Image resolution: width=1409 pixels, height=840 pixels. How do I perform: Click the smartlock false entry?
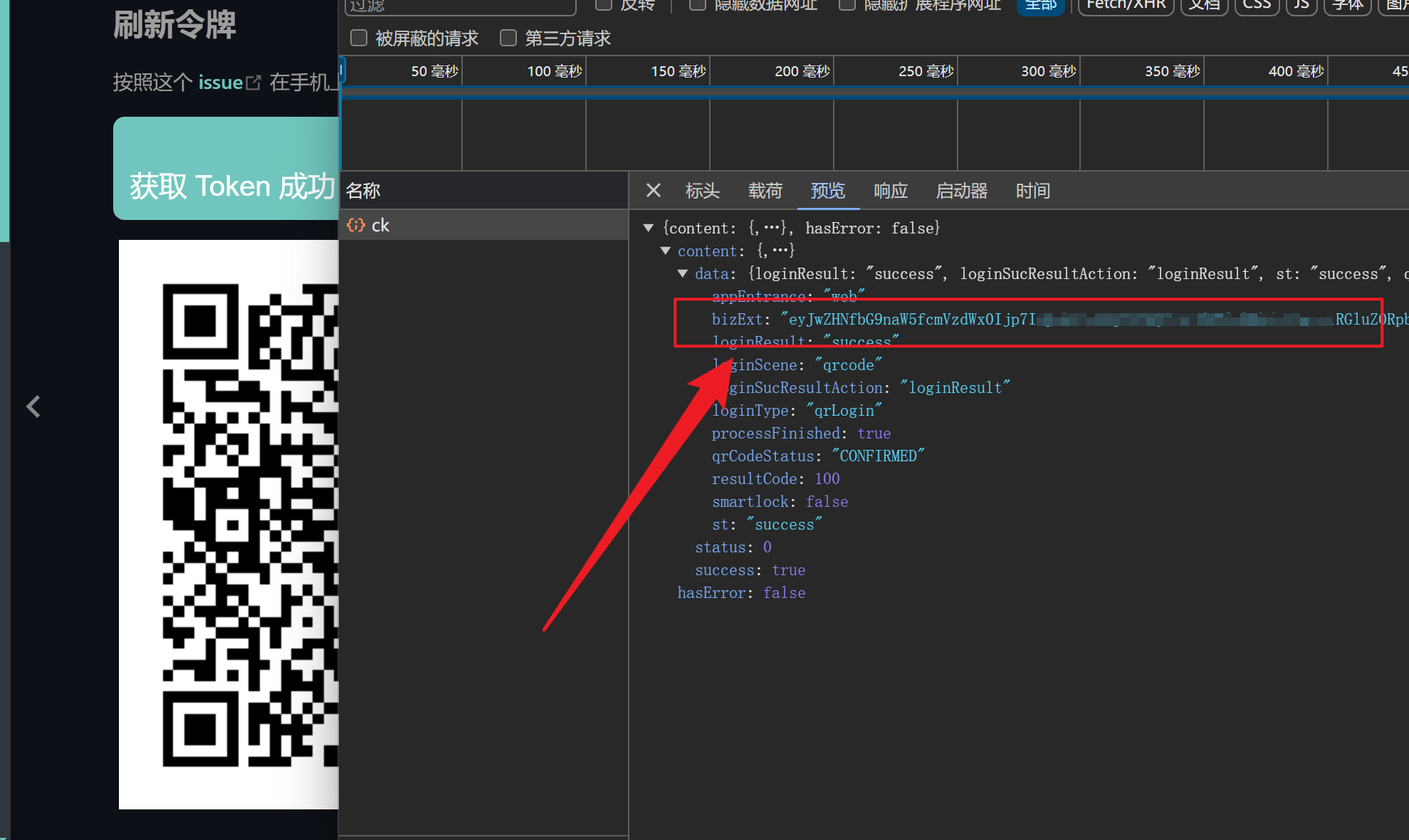pos(780,501)
